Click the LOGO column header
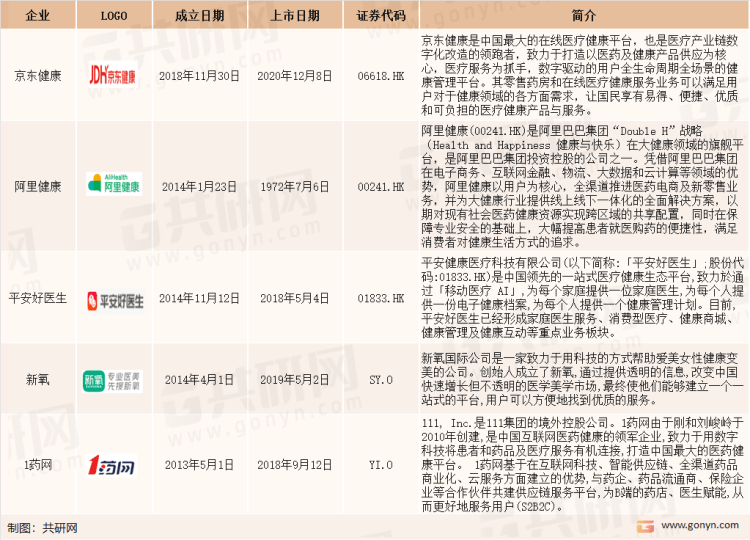 113,16
